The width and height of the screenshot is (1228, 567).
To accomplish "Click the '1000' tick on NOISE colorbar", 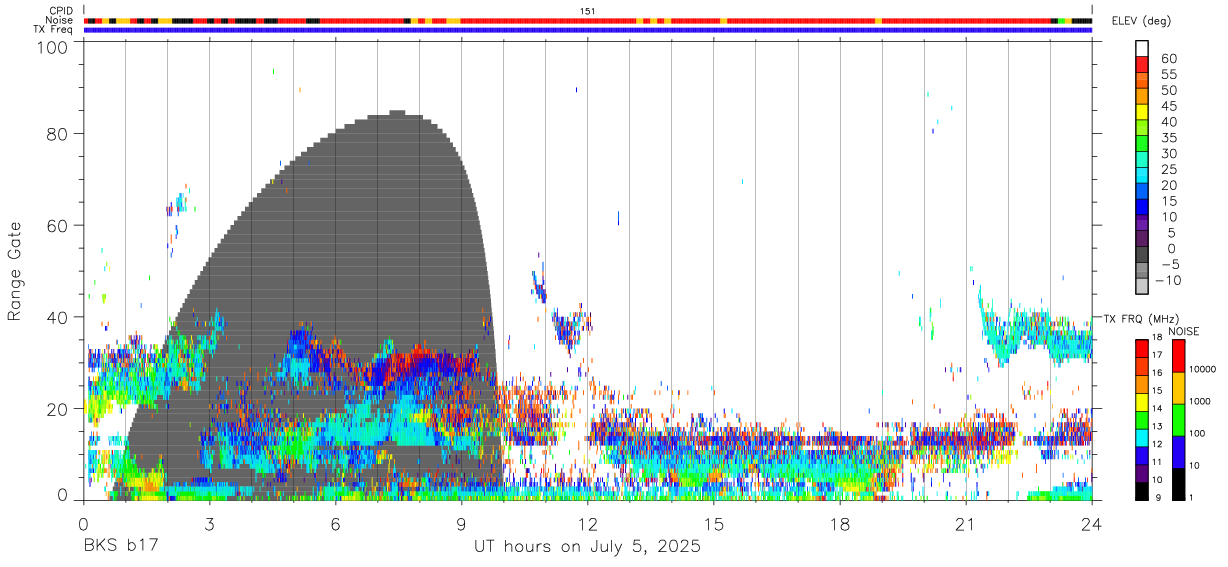I will click(x=1202, y=402).
